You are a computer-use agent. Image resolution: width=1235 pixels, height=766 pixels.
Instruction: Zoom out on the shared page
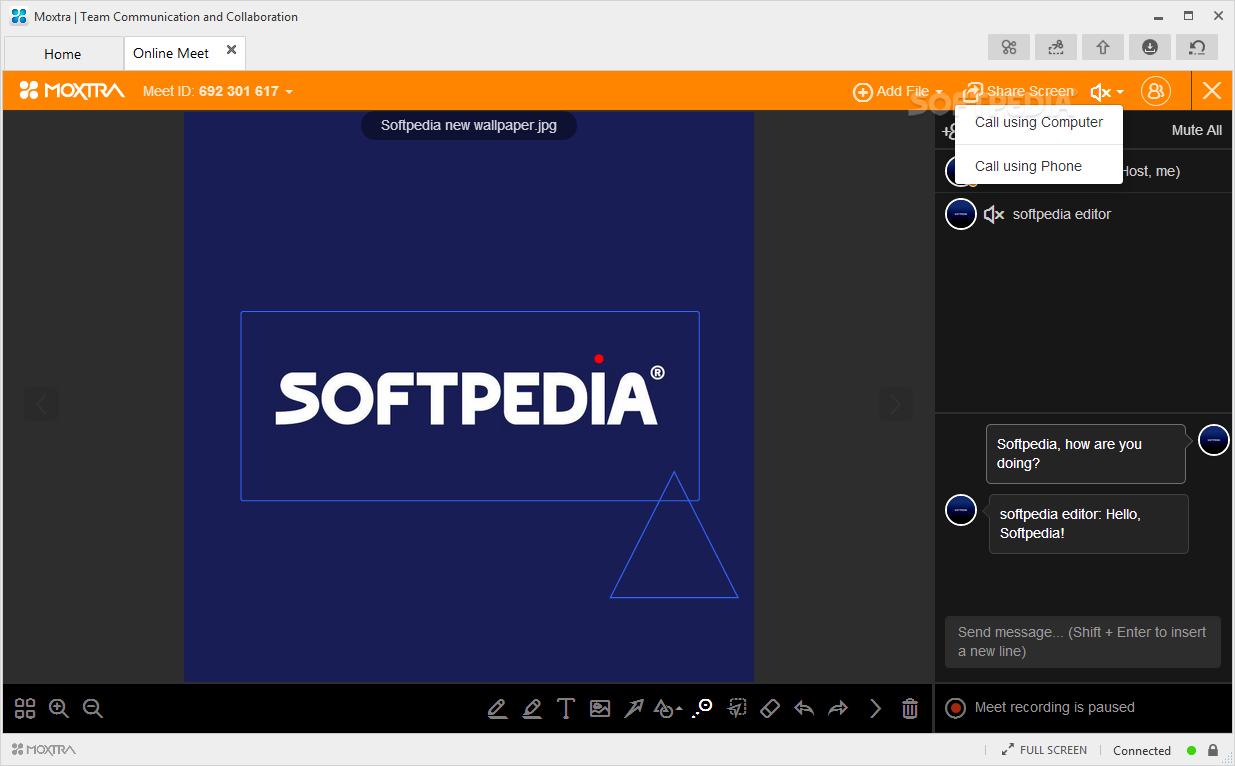pyautogui.click(x=93, y=708)
